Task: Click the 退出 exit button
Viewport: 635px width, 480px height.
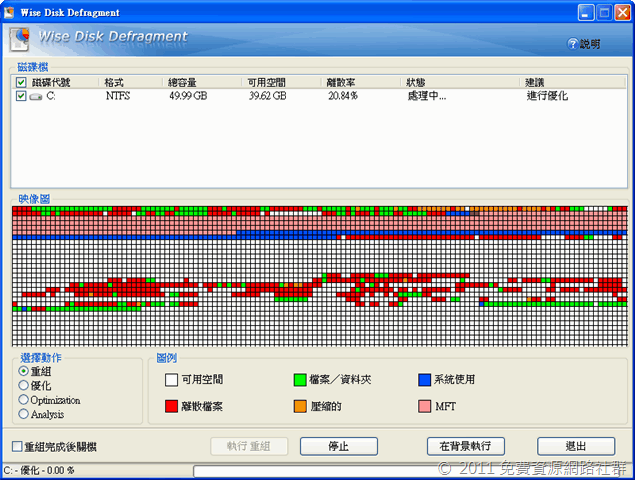Action: pos(576,446)
